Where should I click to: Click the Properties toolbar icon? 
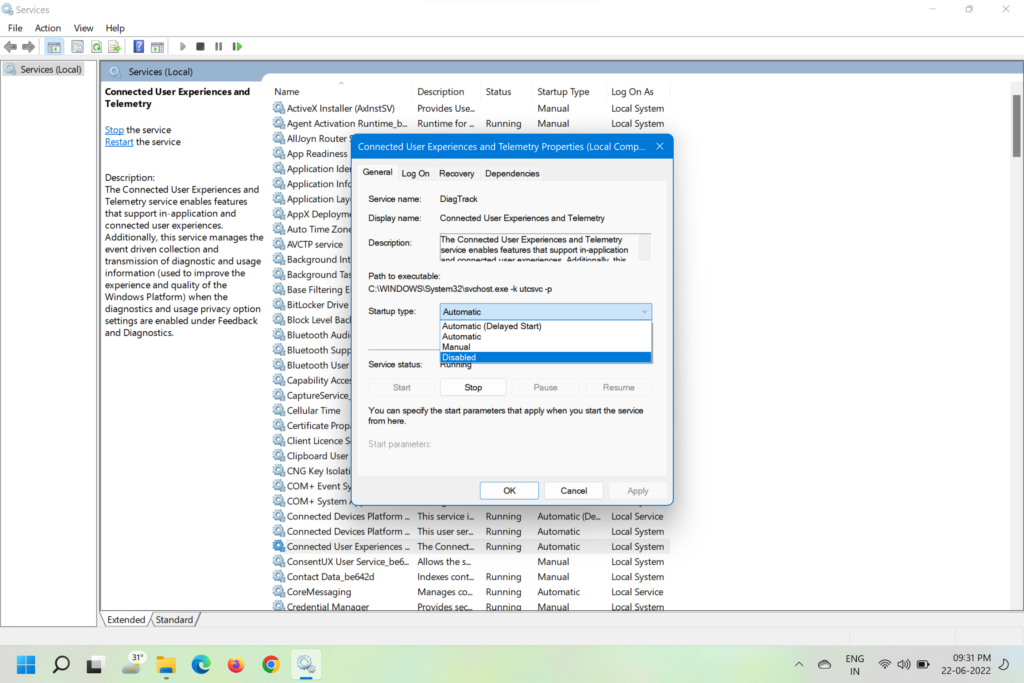77,47
